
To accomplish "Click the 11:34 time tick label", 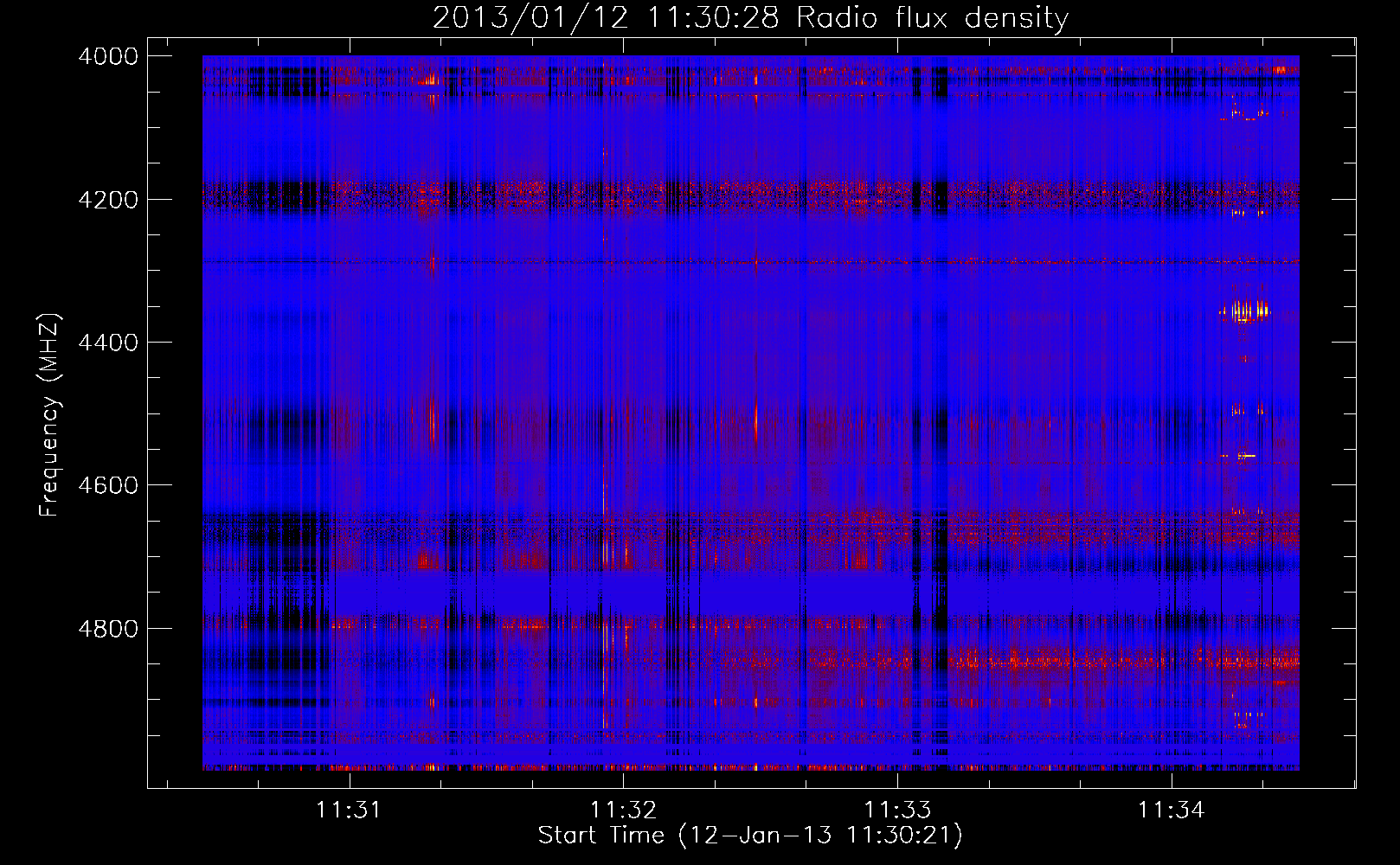I will (1171, 810).
